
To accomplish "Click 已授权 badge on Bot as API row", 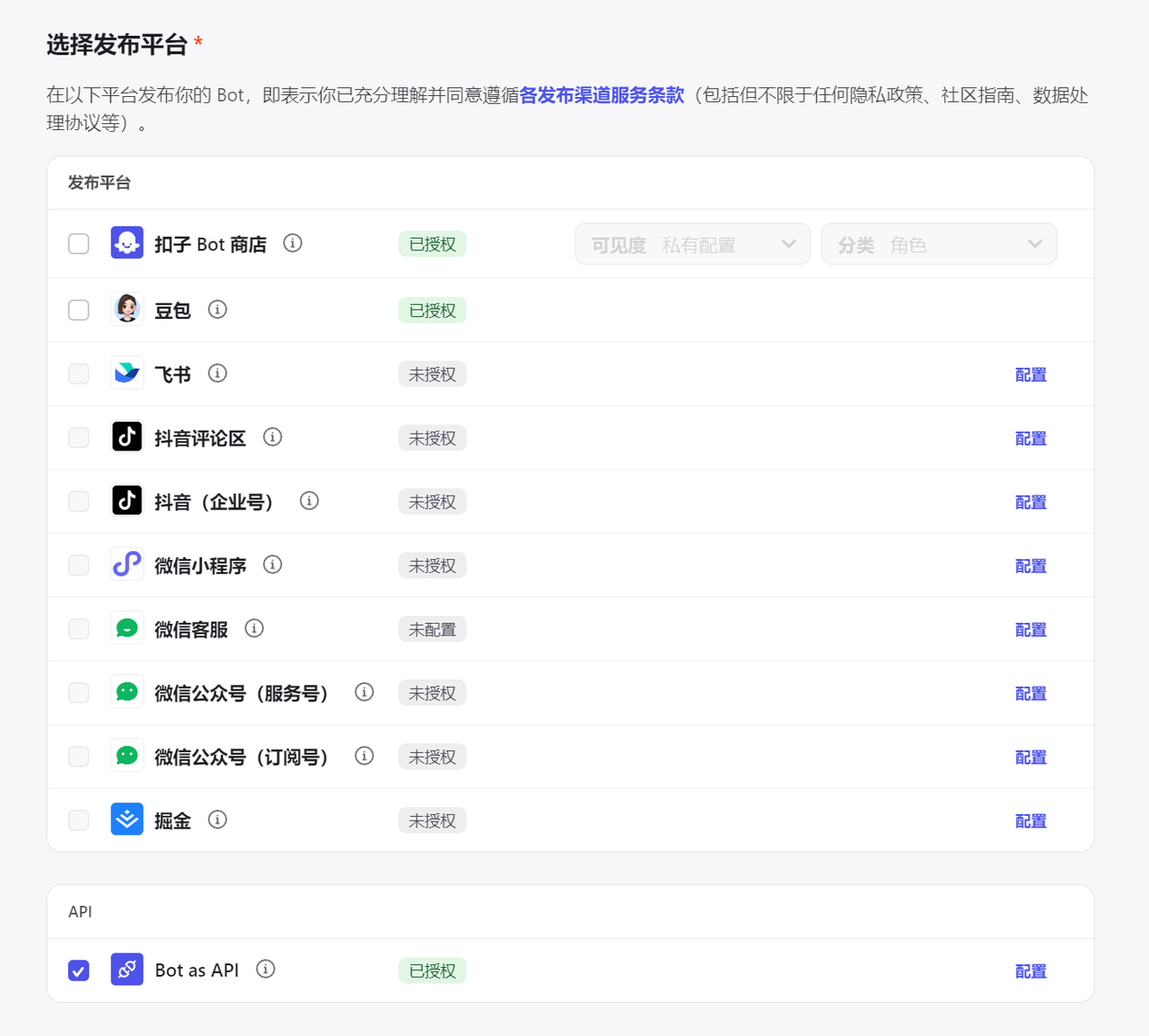I will coord(433,970).
